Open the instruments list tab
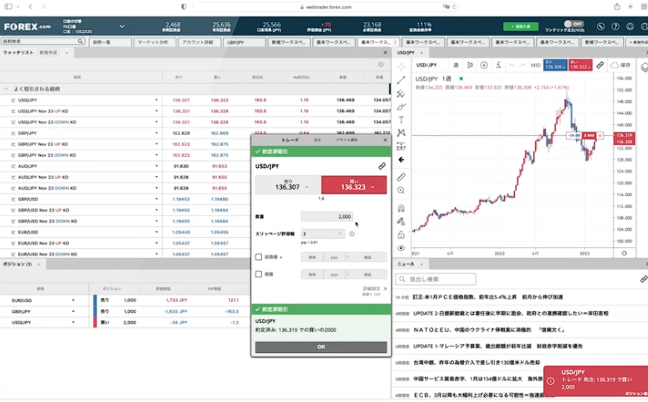648x402 pixels. point(110,42)
